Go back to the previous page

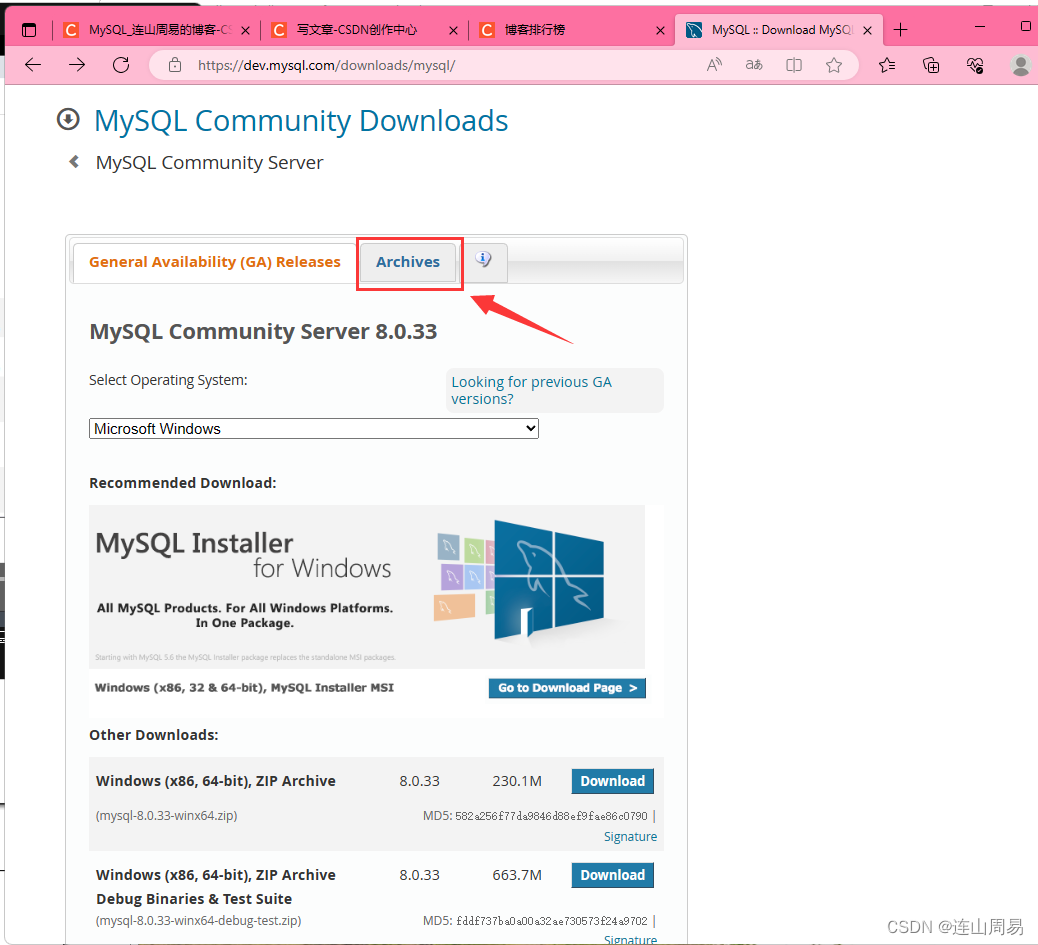(33, 65)
